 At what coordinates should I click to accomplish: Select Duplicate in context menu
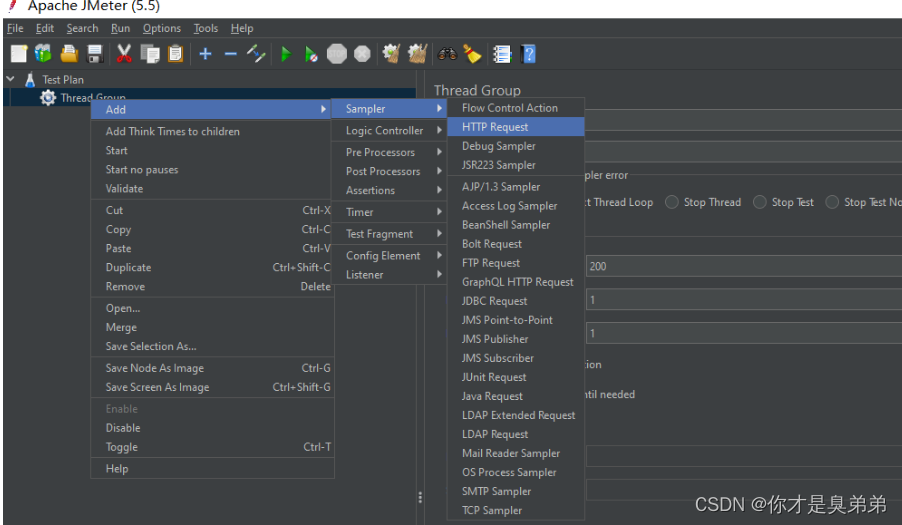coord(212,267)
